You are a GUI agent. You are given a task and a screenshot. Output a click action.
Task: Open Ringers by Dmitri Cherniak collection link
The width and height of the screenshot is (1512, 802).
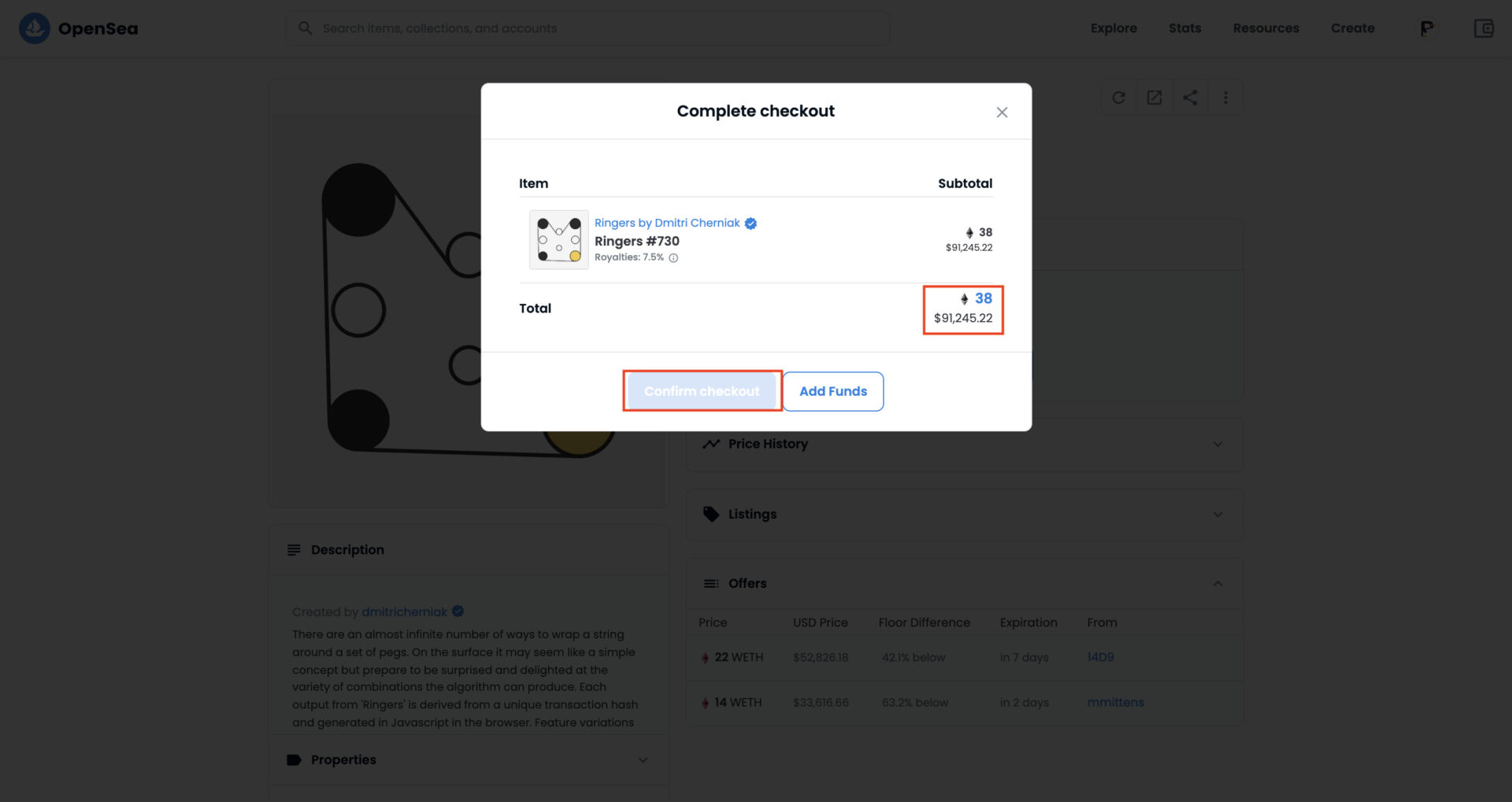(667, 223)
